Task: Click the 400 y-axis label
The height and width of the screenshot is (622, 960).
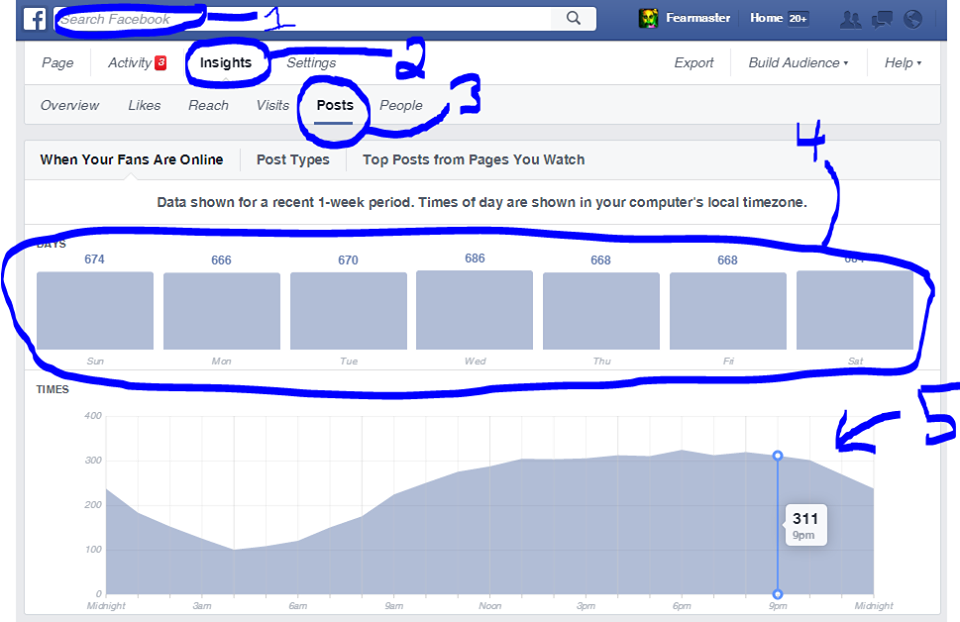Action: click(x=93, y=416)
